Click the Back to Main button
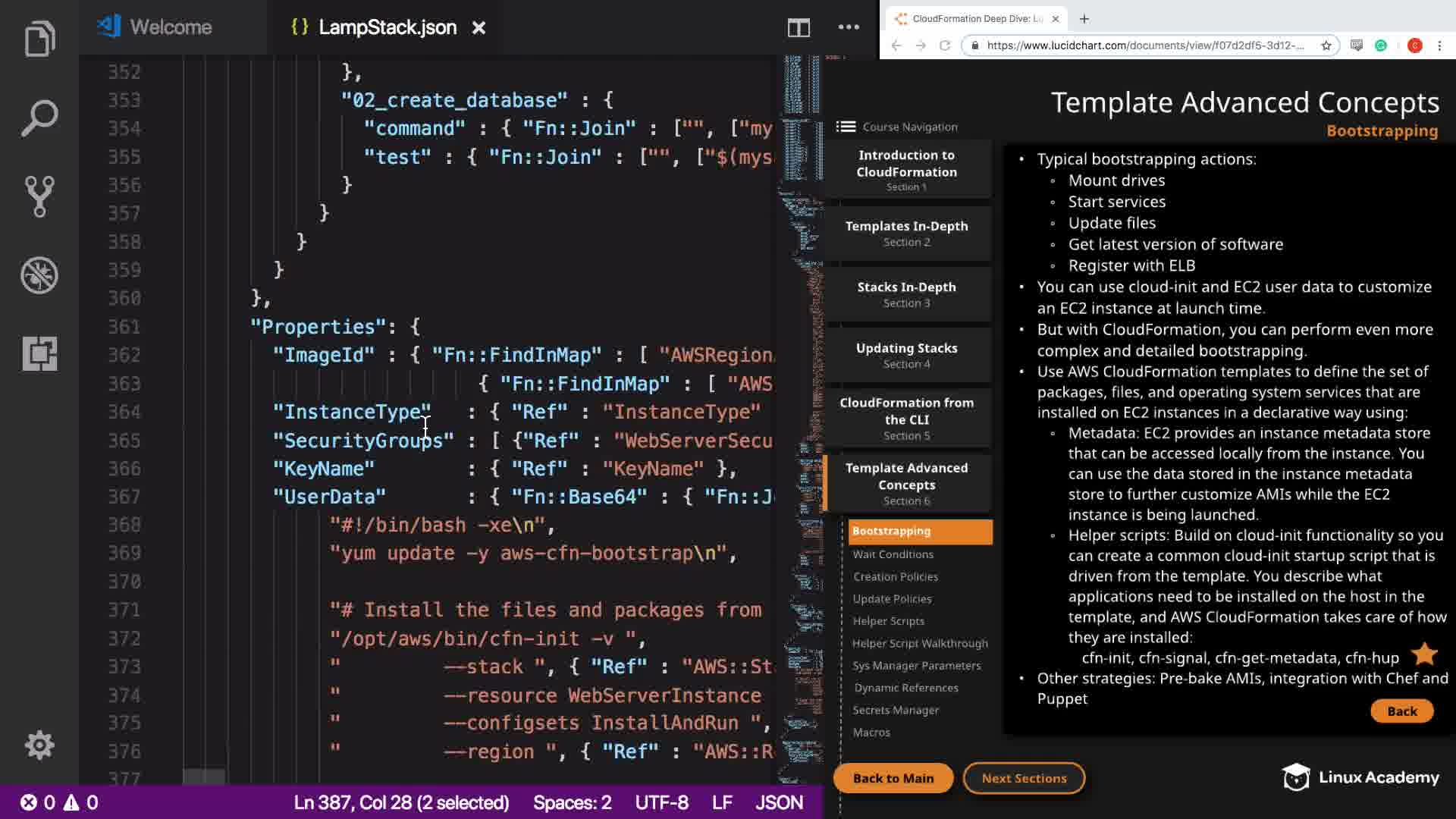The width and height of the screenshot is (1456, 819). (893, 778)
